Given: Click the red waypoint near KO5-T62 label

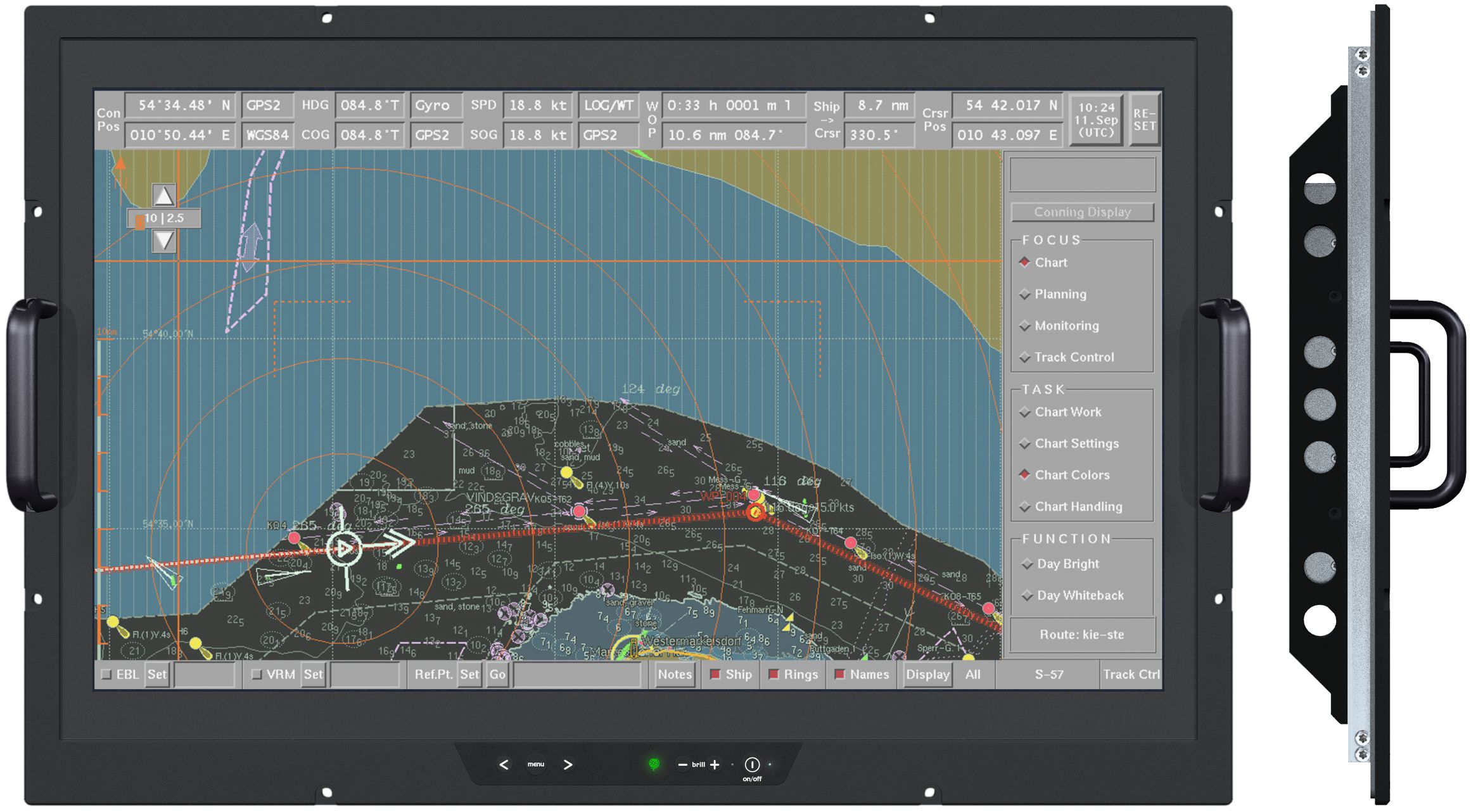Looking at the screenshot, I should (579, 511).
